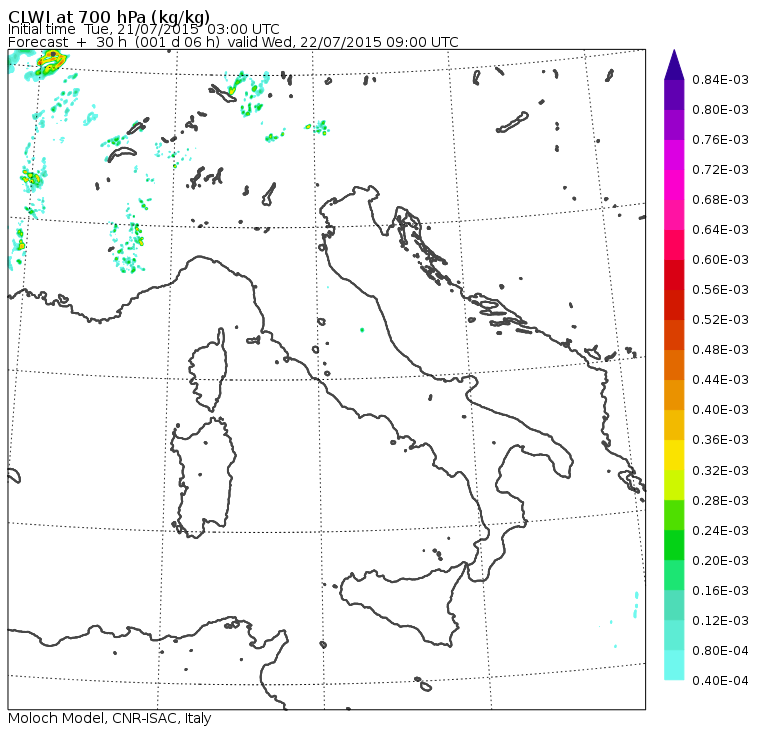
Task: Click the orange colorbar segment between 0.44E-03 and 0.48E-03
Action: tap(674, 365)
